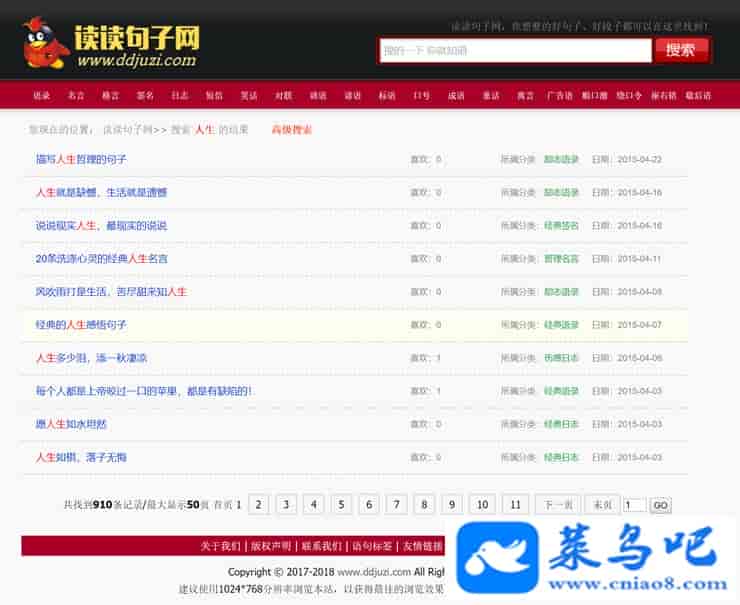
Task: Open result 描写人生哲理的句子
Action: point(81,160)
